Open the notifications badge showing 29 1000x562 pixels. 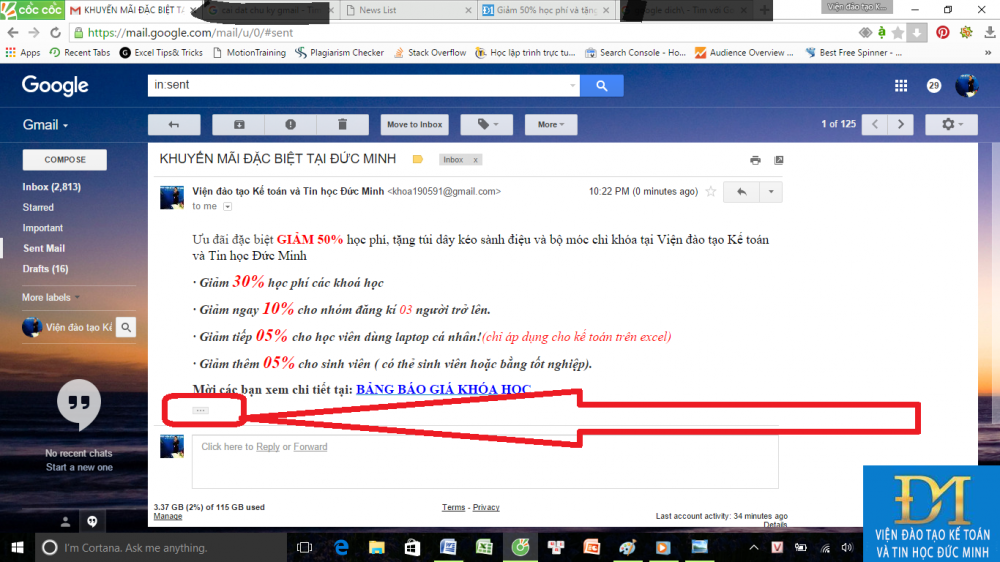934,85
